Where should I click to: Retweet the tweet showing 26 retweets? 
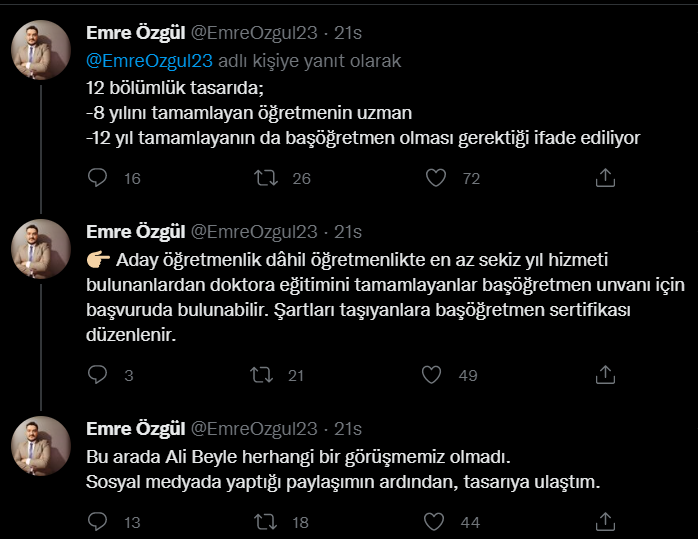click(266, 178)
